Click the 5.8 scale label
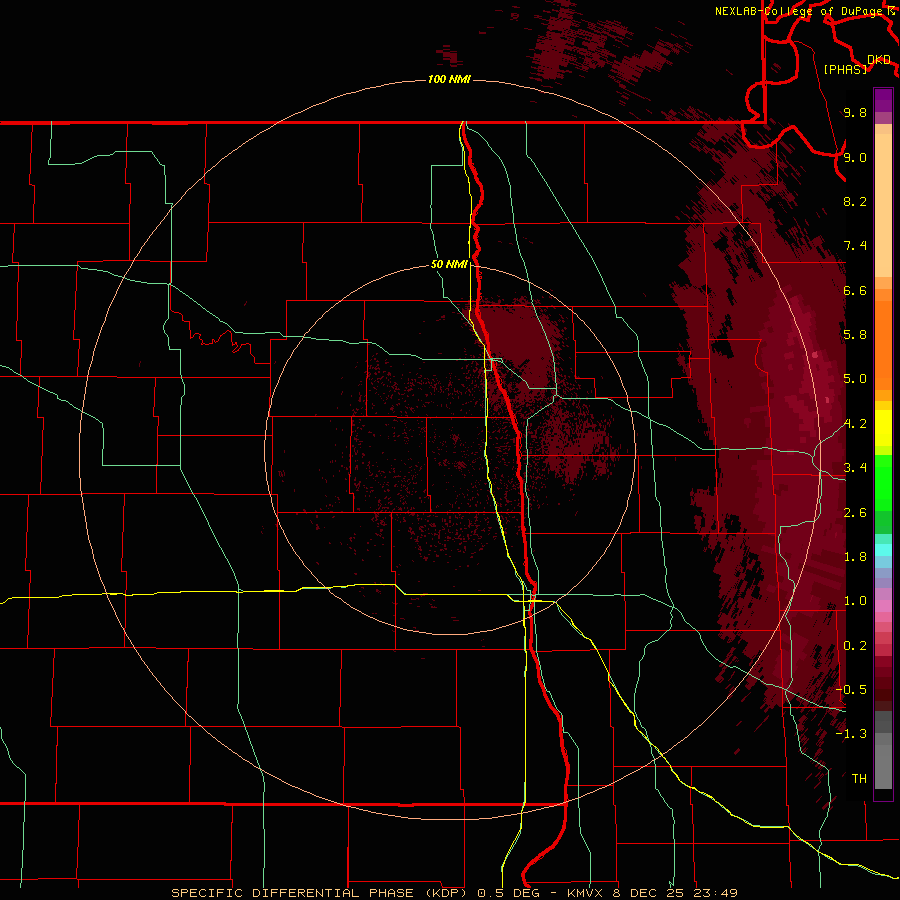This screenshot has height=900, width=900. pyautogui.click(x=855, y=335)
